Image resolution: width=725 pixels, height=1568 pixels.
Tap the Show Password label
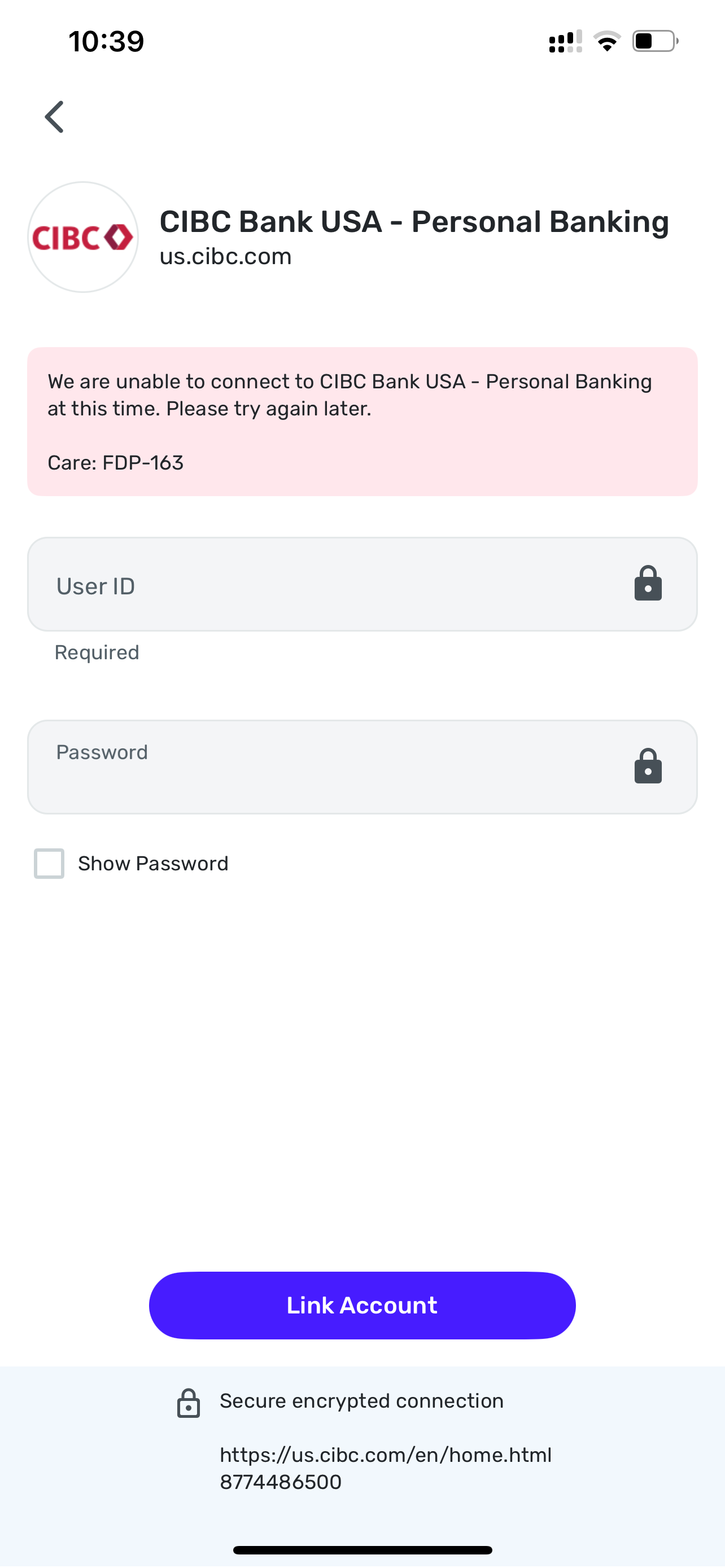(x=154, y=863)
